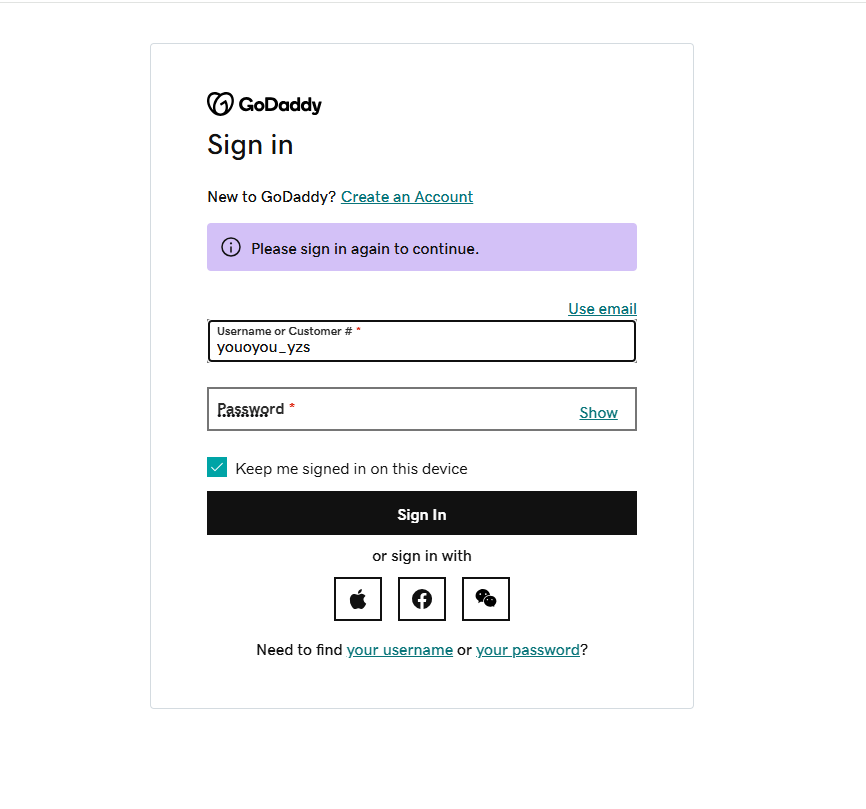Open Create an Account page
Screen dimensions: 866x809
(x=406, y=196)
